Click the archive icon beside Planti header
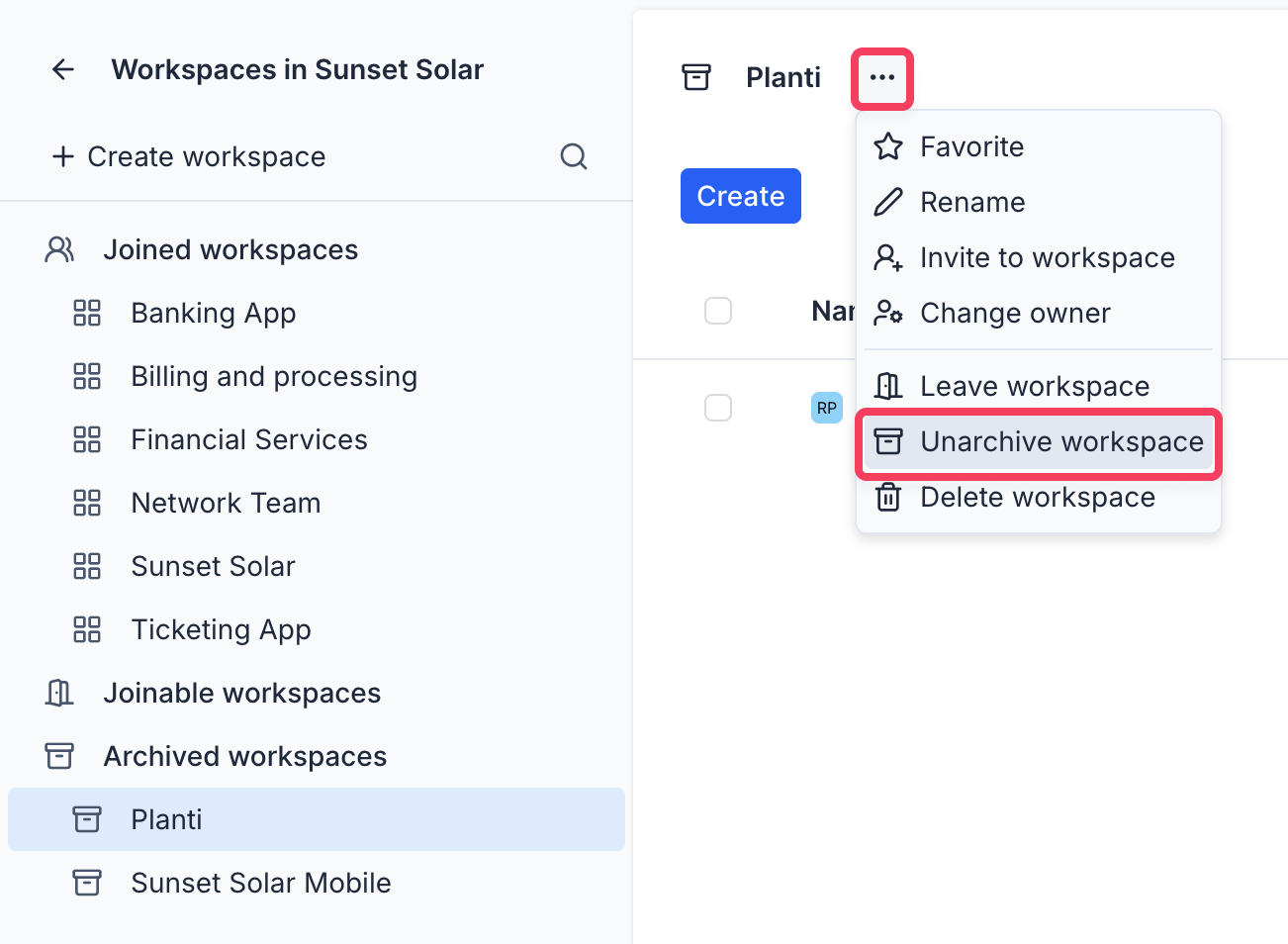The height and width of the screenshot is (944, 1288). [x=696, y=77]
